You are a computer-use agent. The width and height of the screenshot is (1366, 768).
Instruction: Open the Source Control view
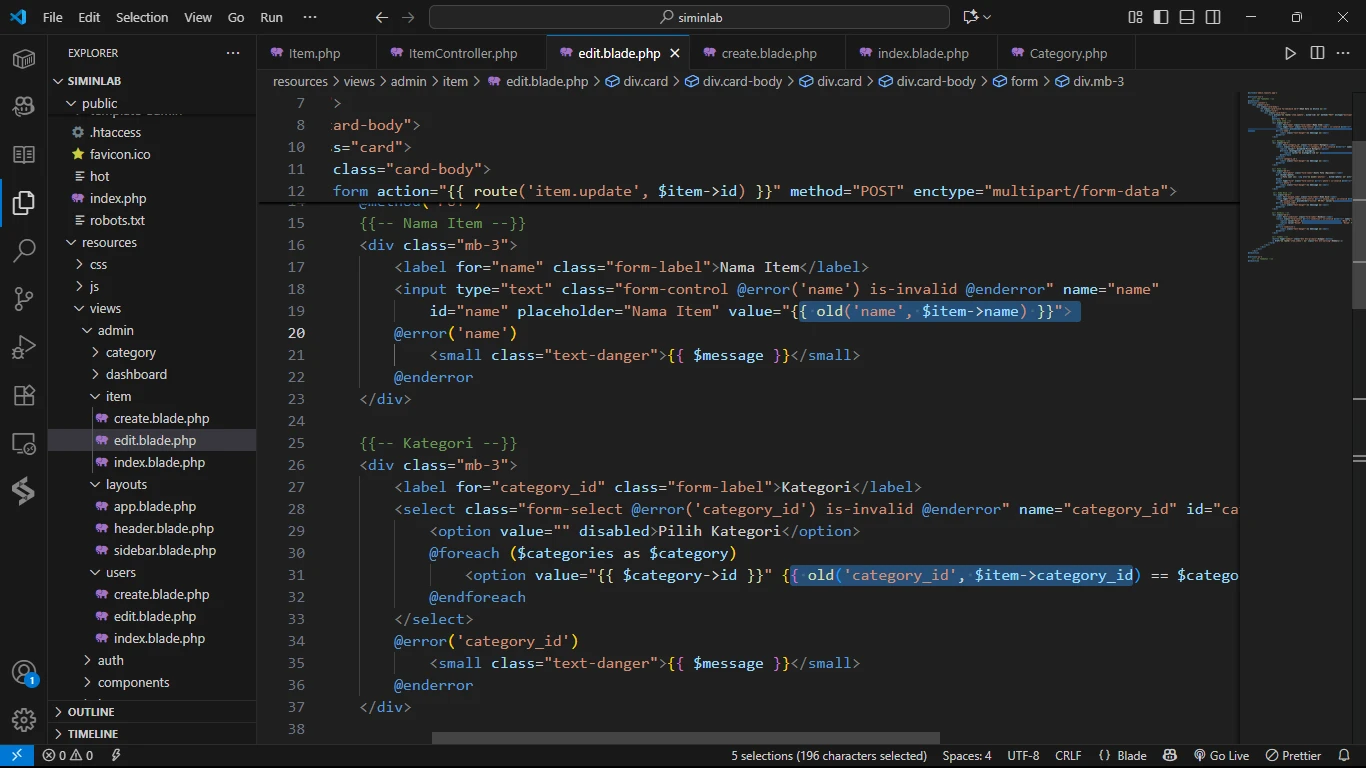pyautogui.click(x=24, y=299)
